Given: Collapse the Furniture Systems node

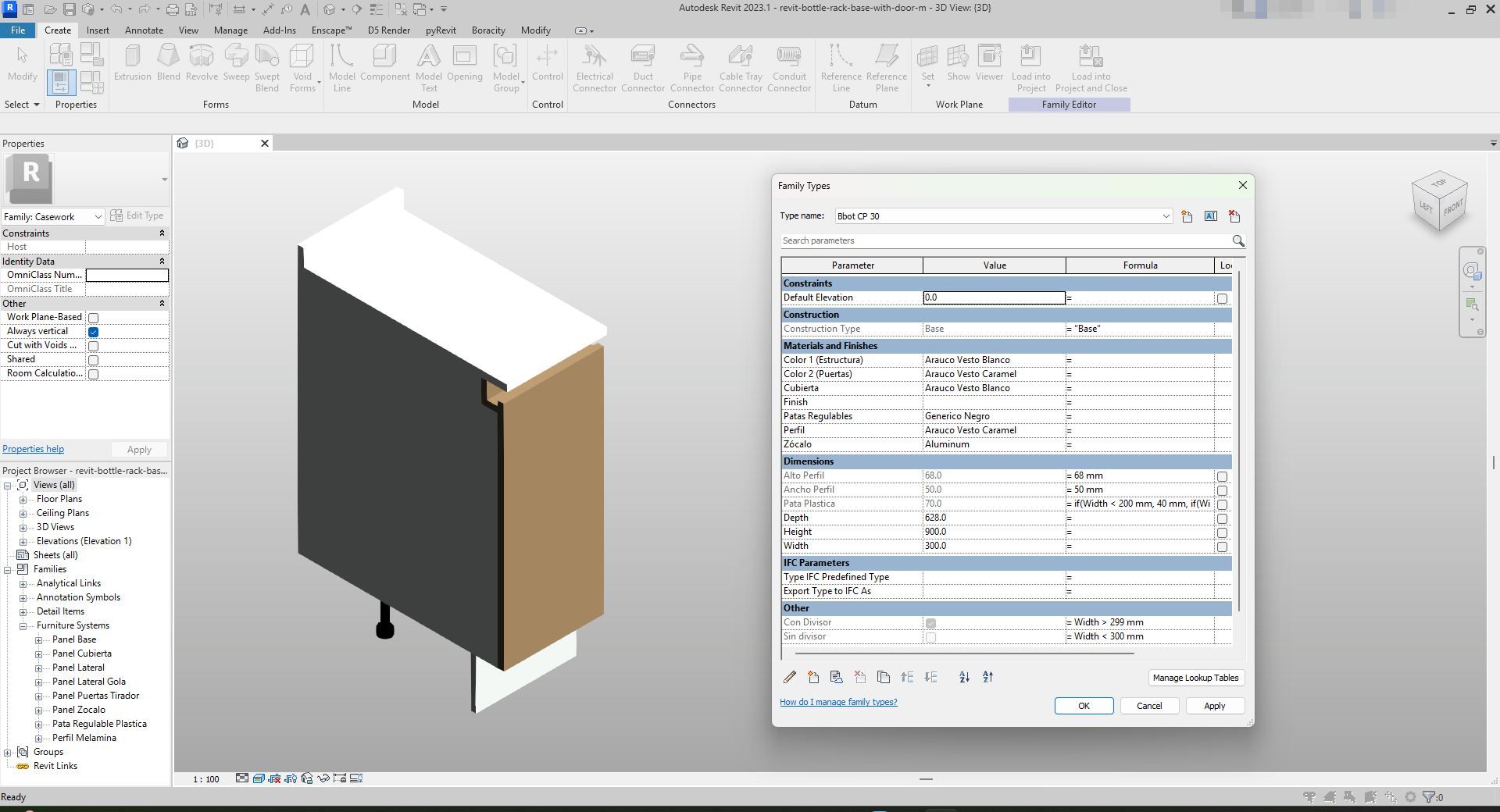Looking at the screenshot, I should [23, 626].
